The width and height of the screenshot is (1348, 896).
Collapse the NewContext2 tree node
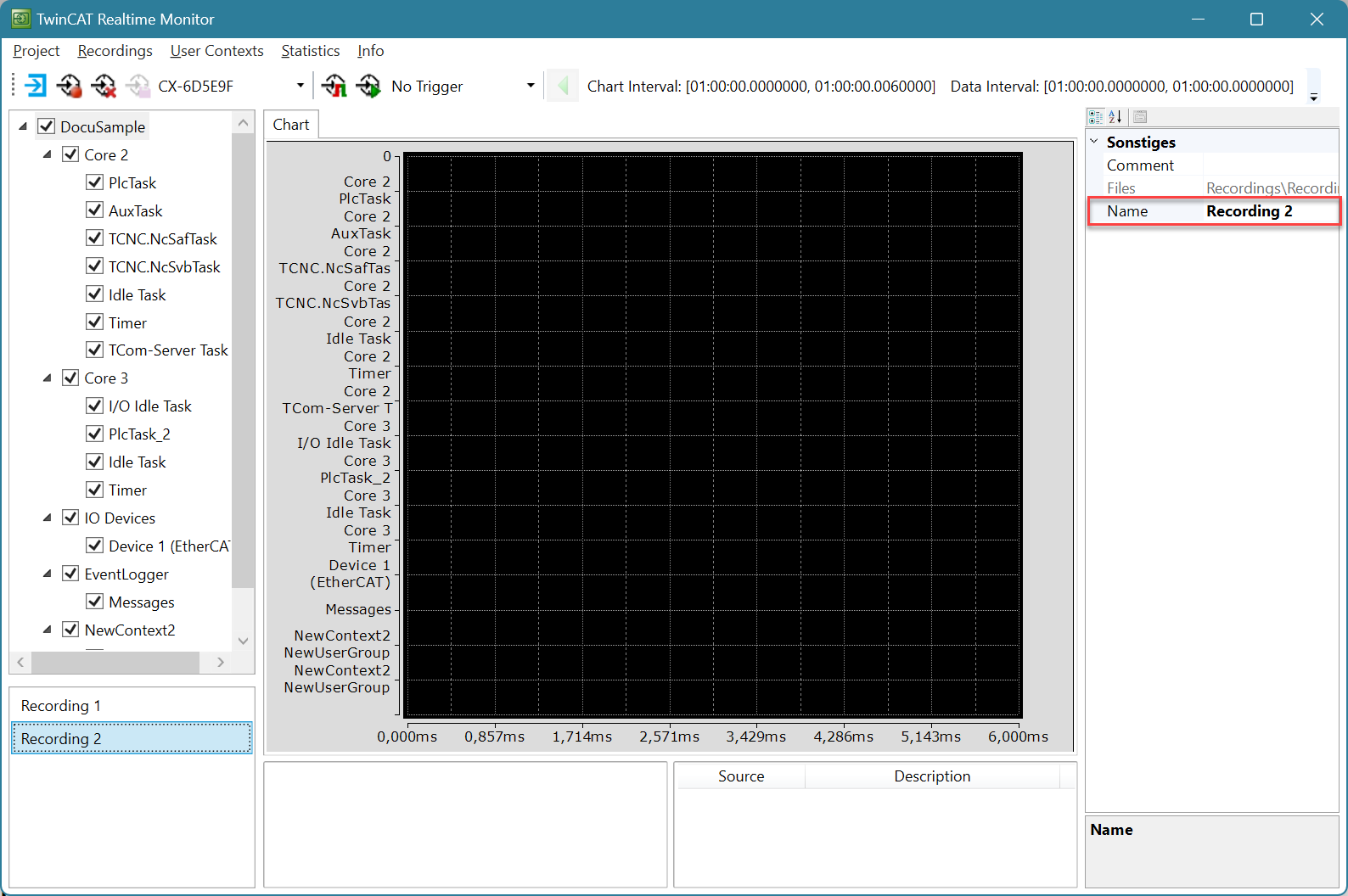(x=48, y=630)
